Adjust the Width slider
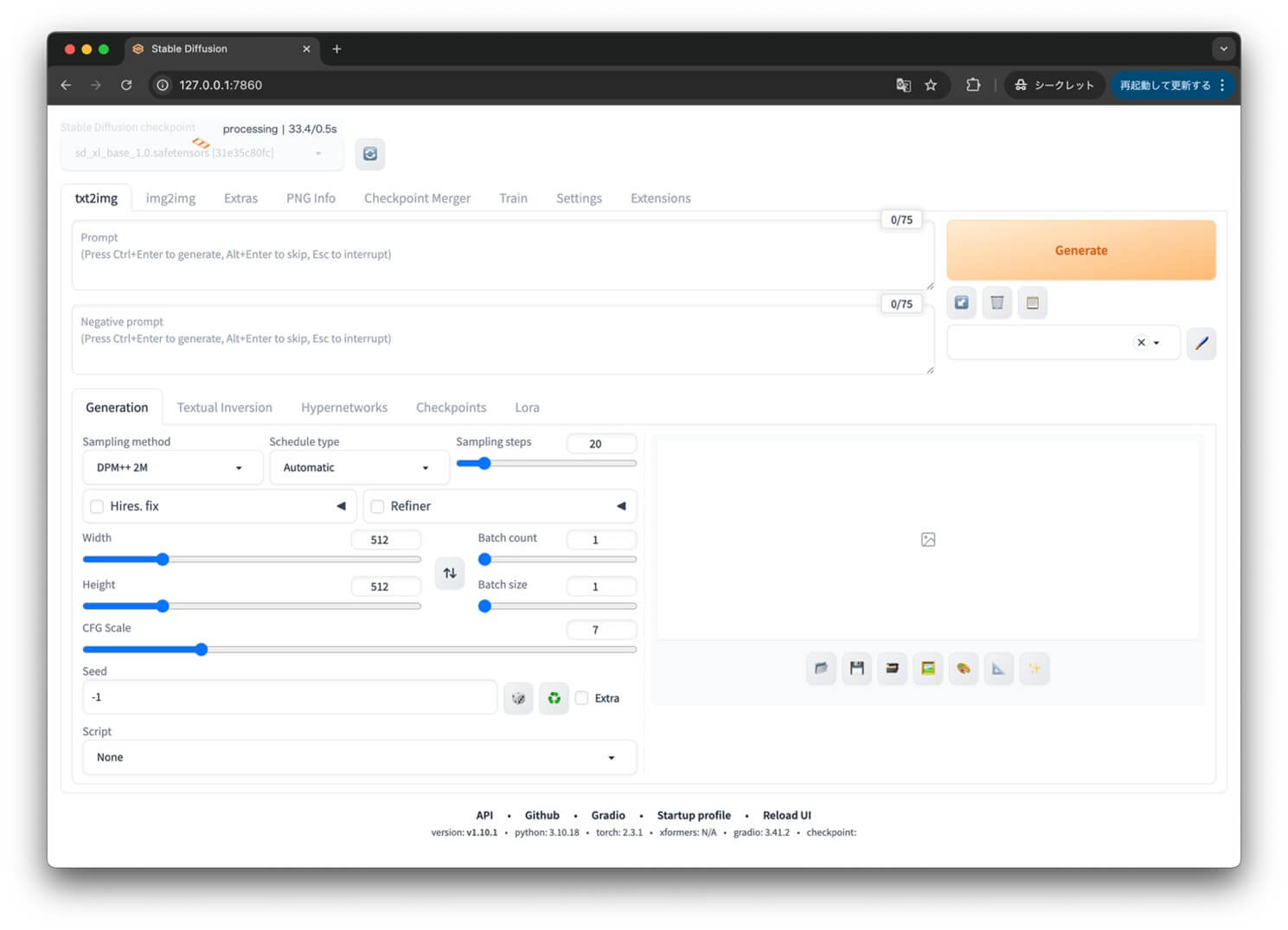 coord(252,560)
